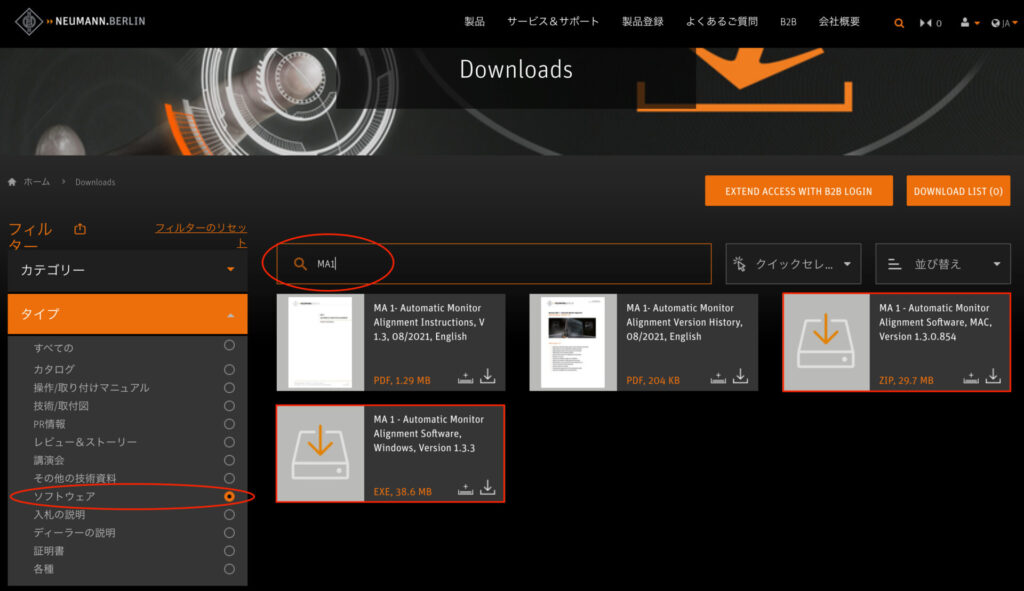Open the Alignment Version History title
The image size is (1024, 591).
click(x=684, y=322)
